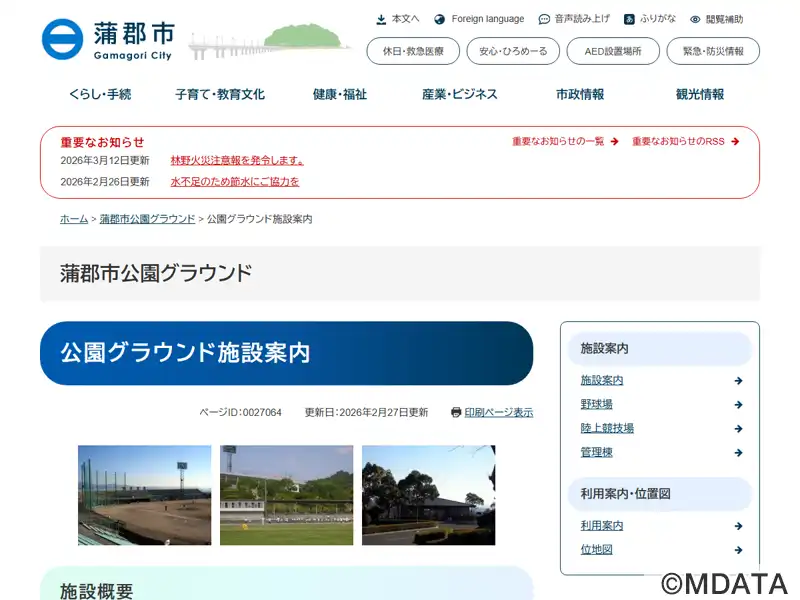Click the red arrow beside 重要なお知らせのRSS

click(x=735, y=142)
